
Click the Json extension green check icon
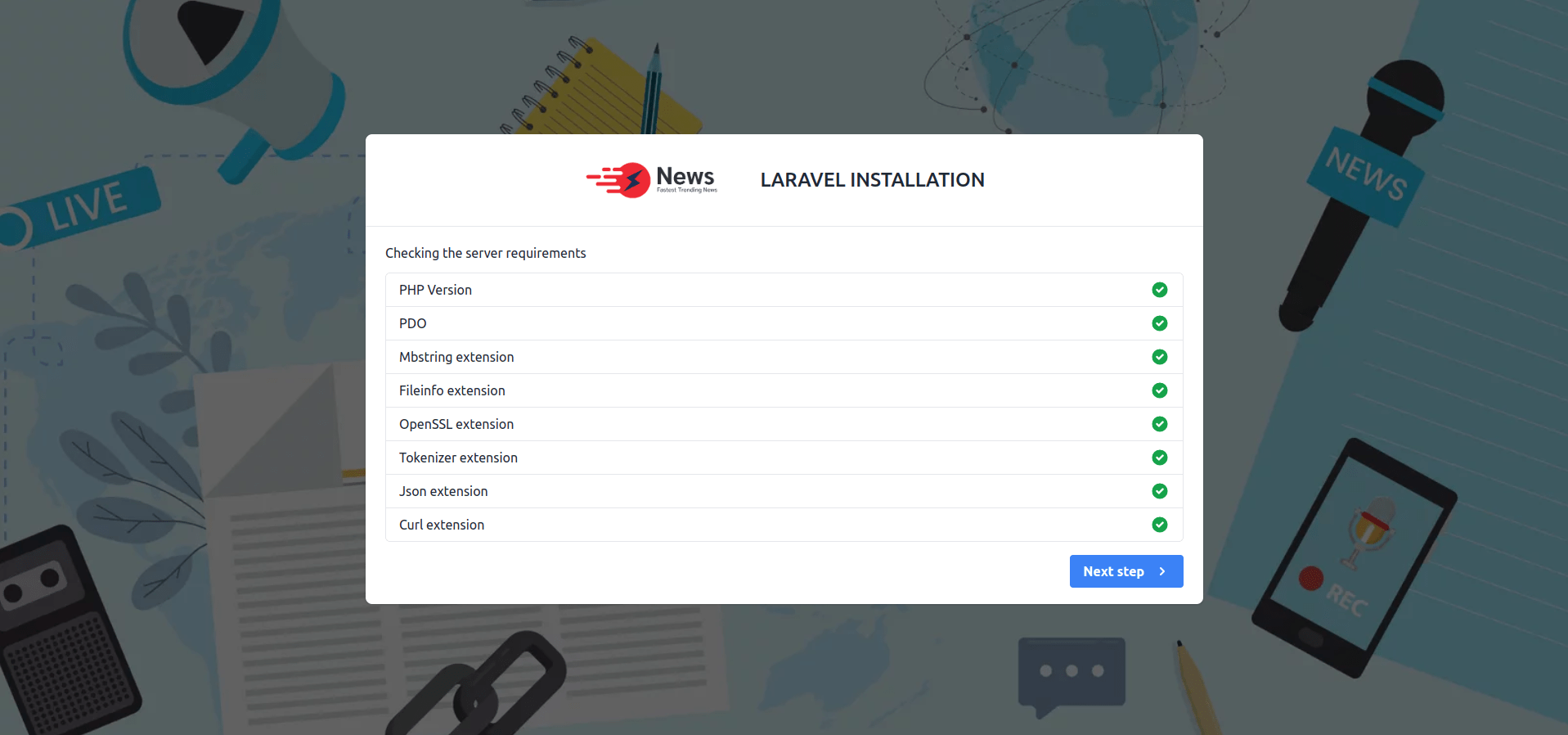(x=1159, y=491)
